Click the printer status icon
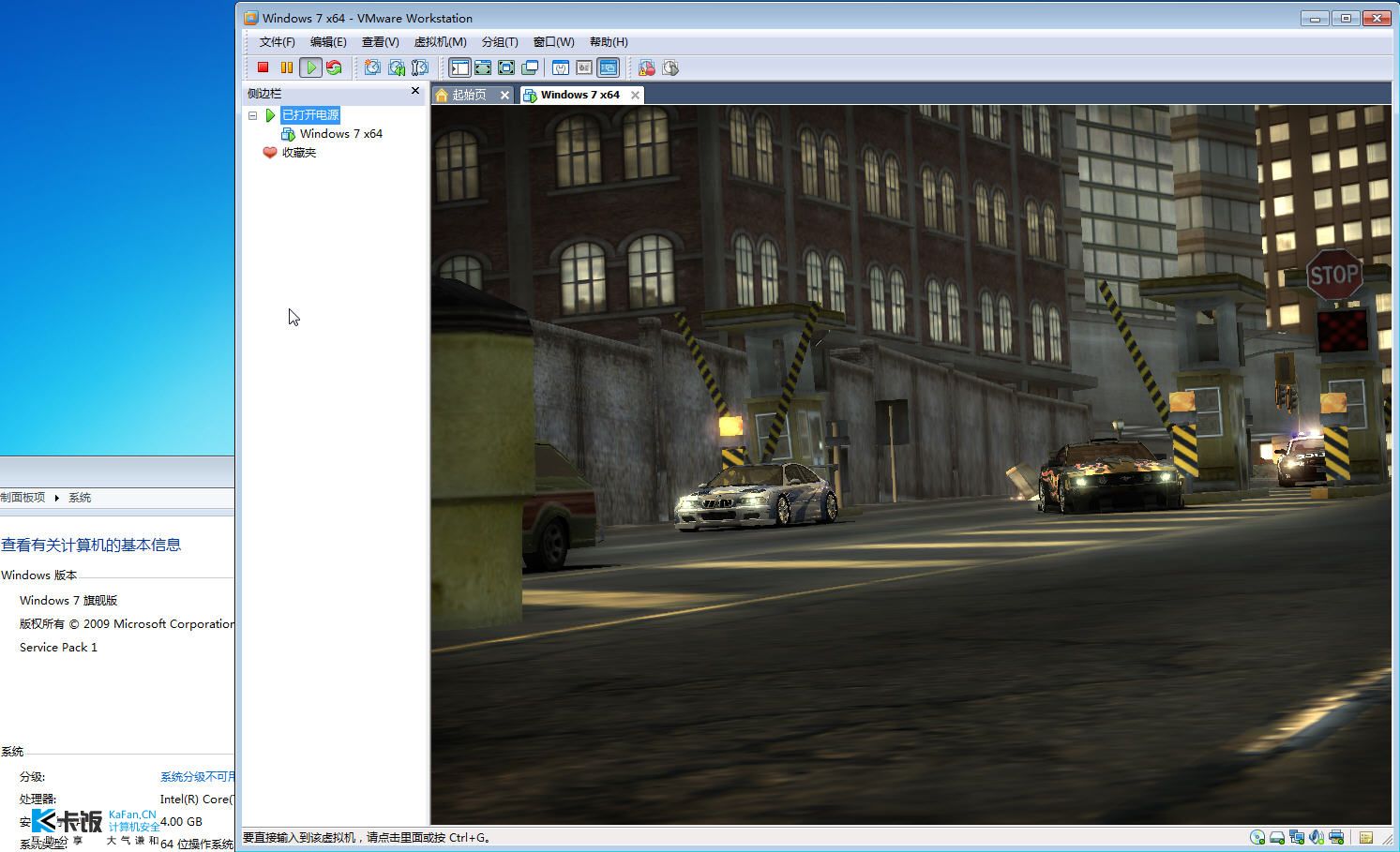Viewport: 1400px width, 852px height. point(1336,837)
